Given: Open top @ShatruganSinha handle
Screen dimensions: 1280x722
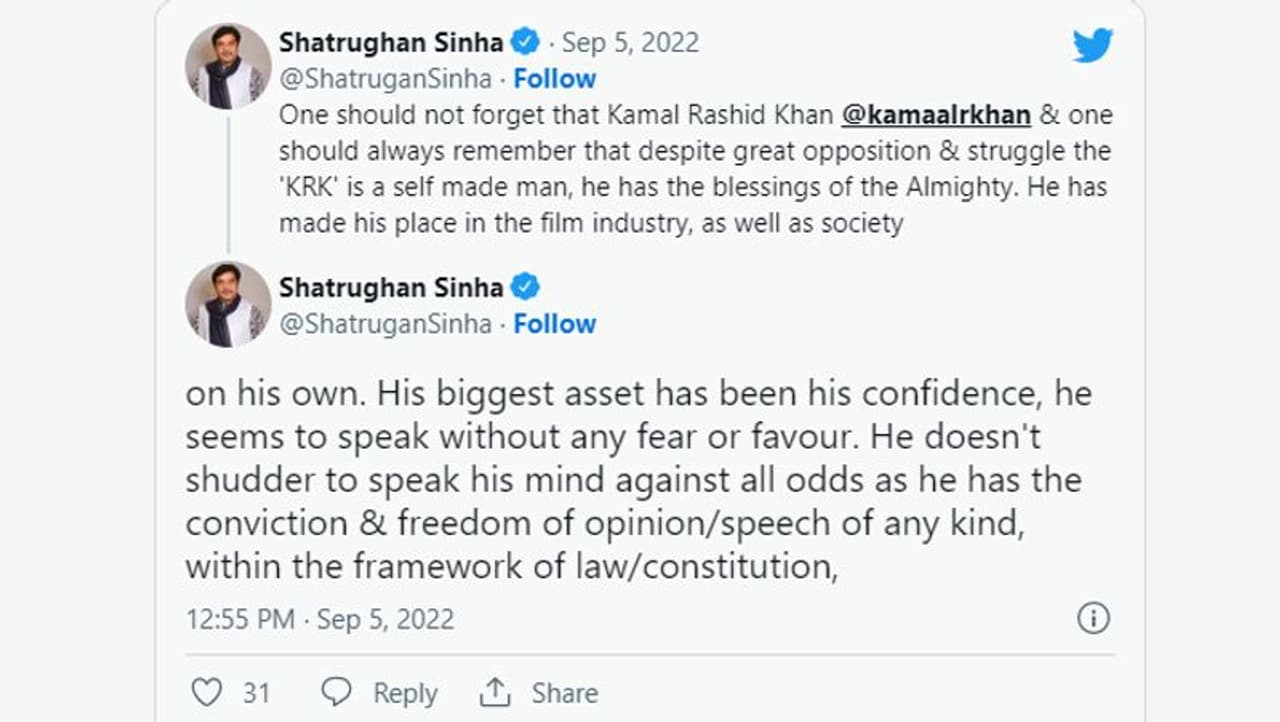Looking at the screenshot, I should 385,78.
